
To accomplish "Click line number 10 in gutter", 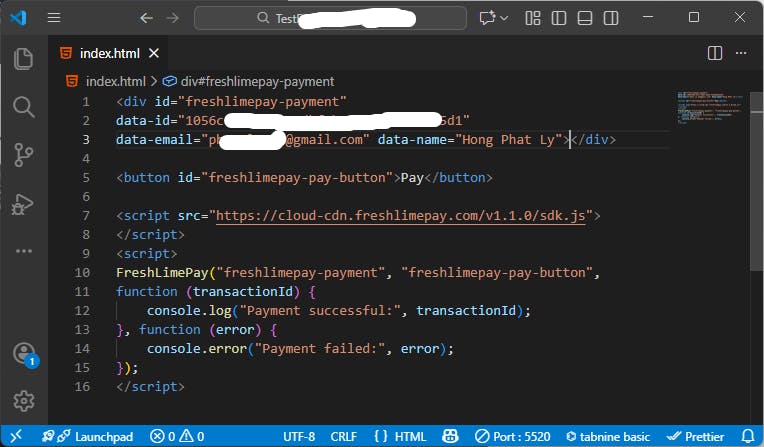I will (x=82, y=272).
